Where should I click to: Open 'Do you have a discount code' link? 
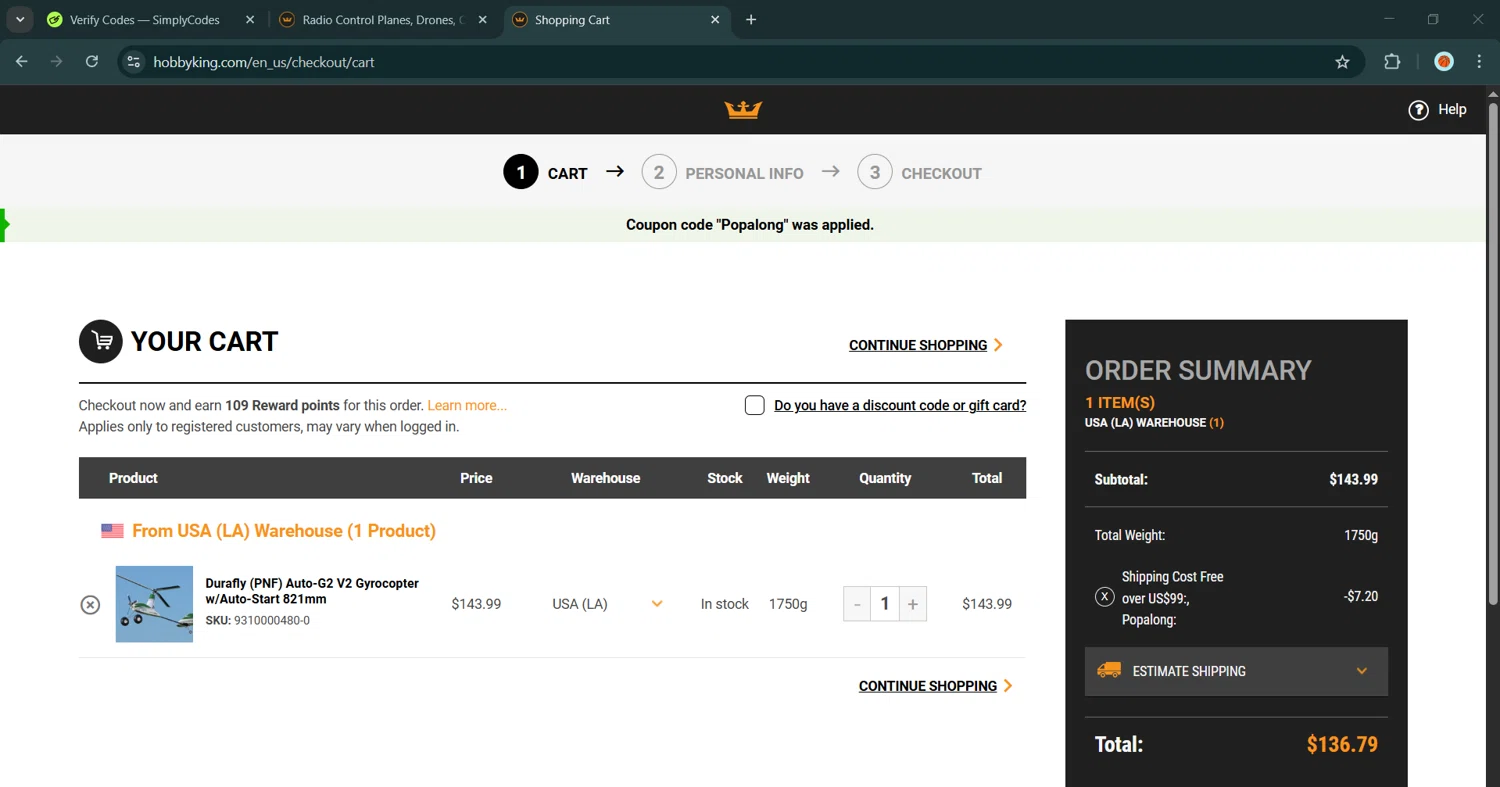900,405
